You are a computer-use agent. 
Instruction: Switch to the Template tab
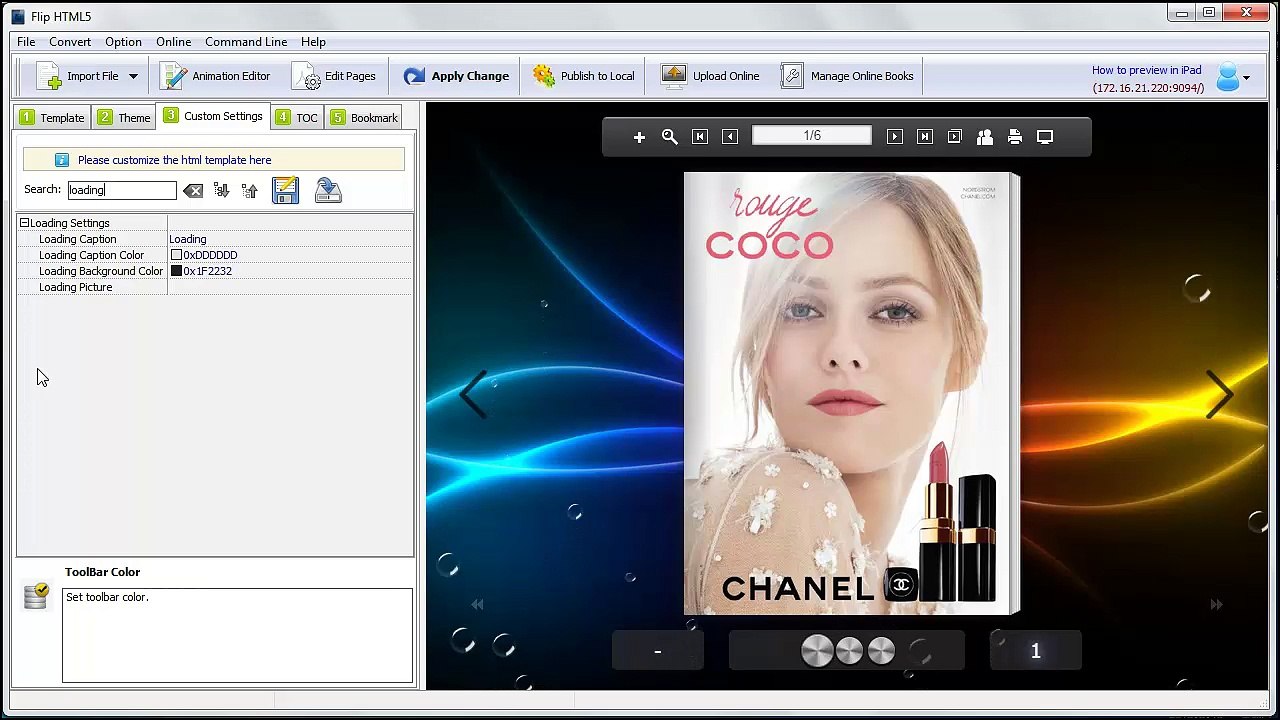pos(52,118)
